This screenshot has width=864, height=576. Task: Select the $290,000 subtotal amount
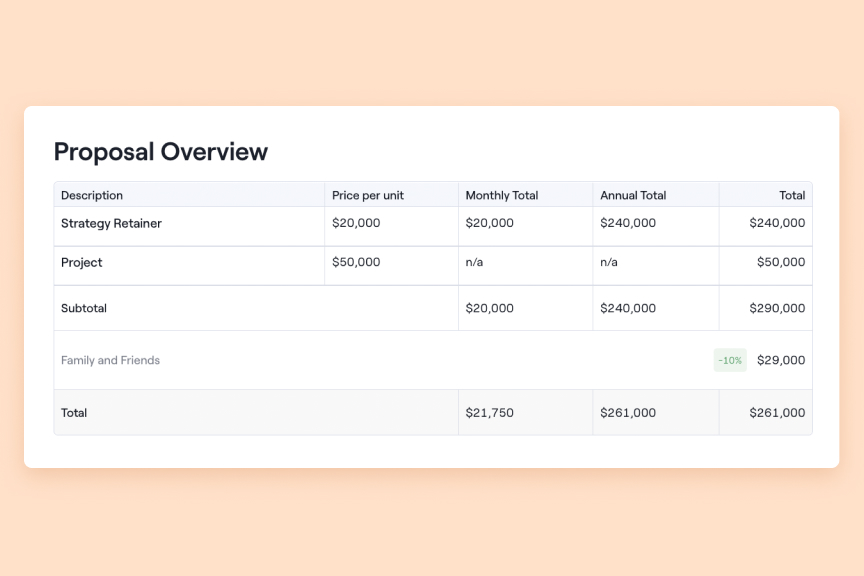pos(780,308)
